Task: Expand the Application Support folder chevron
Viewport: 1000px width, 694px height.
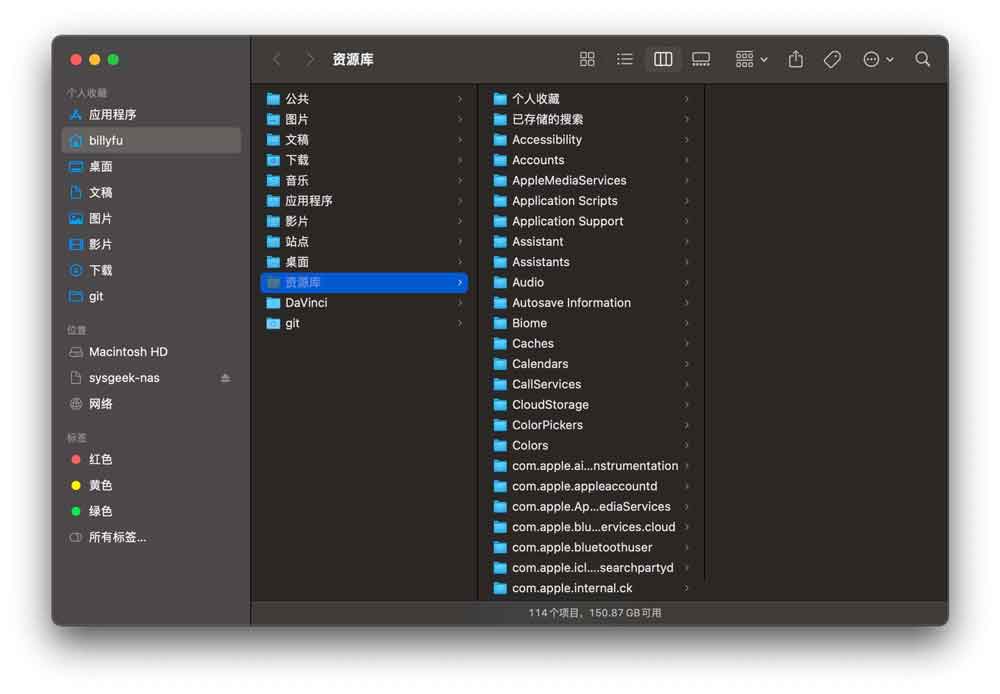Action: click(x=687, y=222)
